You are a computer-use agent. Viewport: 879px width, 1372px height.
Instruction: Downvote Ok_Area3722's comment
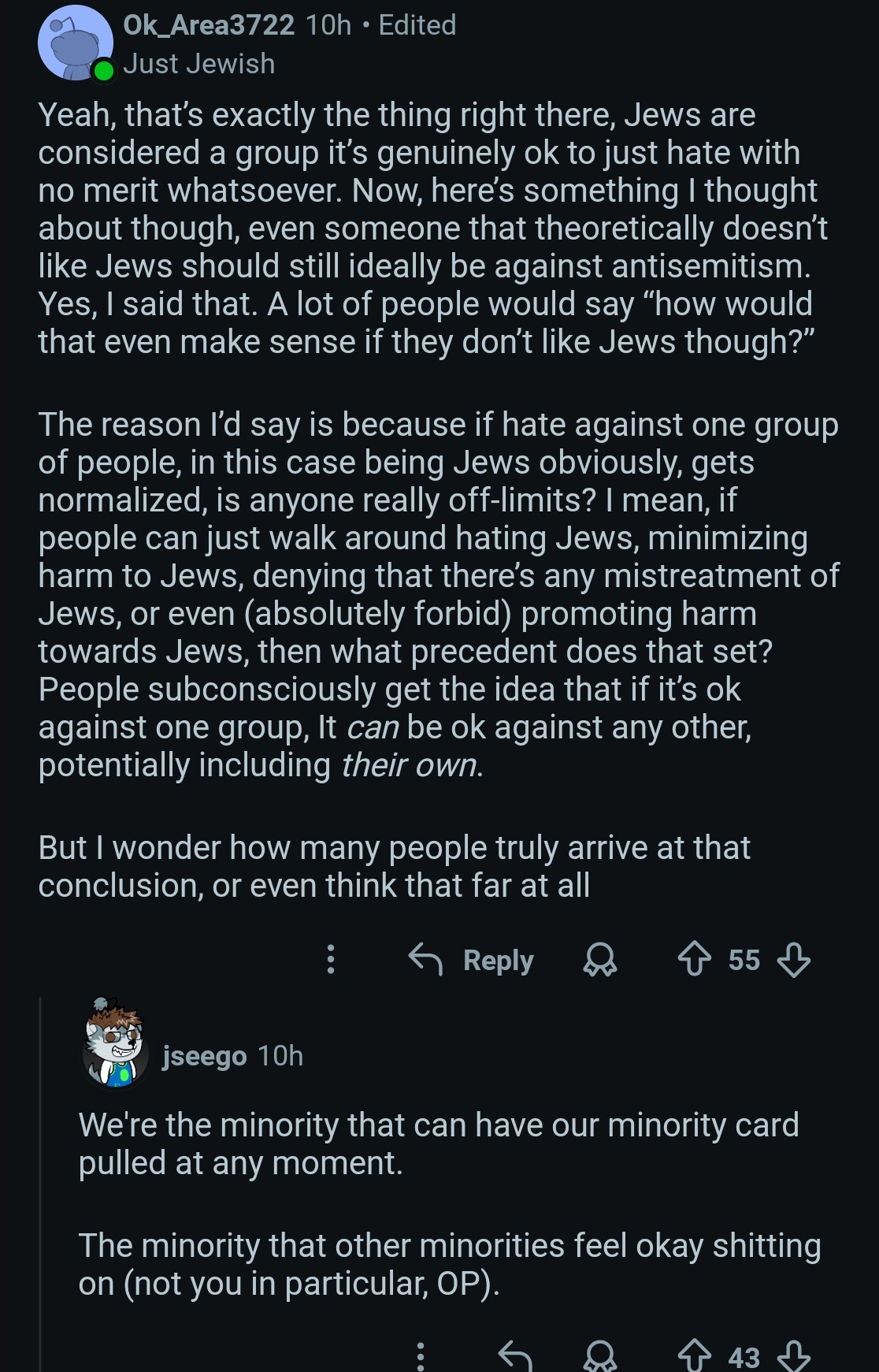pyautogui.click(x=793, y=960)
